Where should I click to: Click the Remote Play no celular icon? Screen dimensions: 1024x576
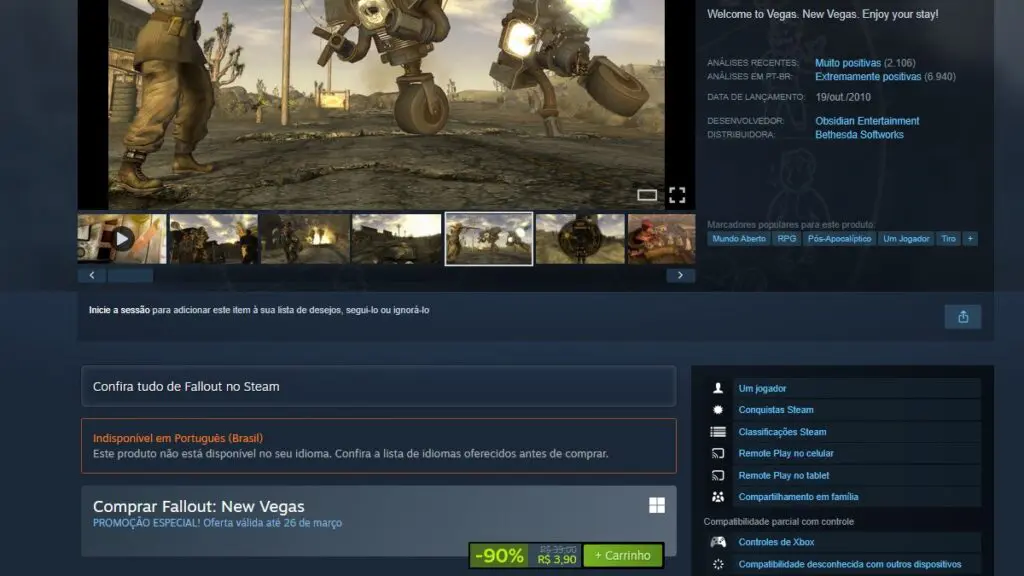click(x=716, y=453)
